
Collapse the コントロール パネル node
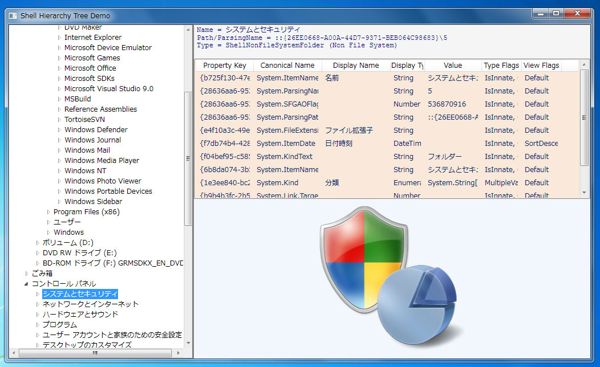[26, 284]
